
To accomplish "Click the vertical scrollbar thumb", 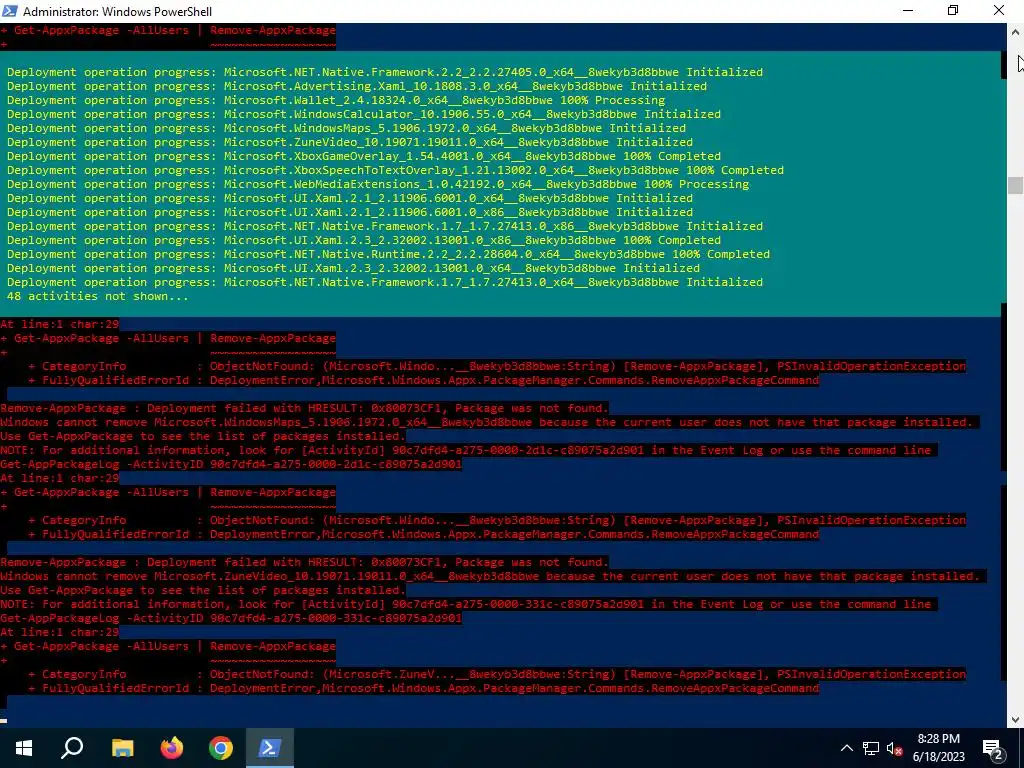I will [x=1016, y=185].
